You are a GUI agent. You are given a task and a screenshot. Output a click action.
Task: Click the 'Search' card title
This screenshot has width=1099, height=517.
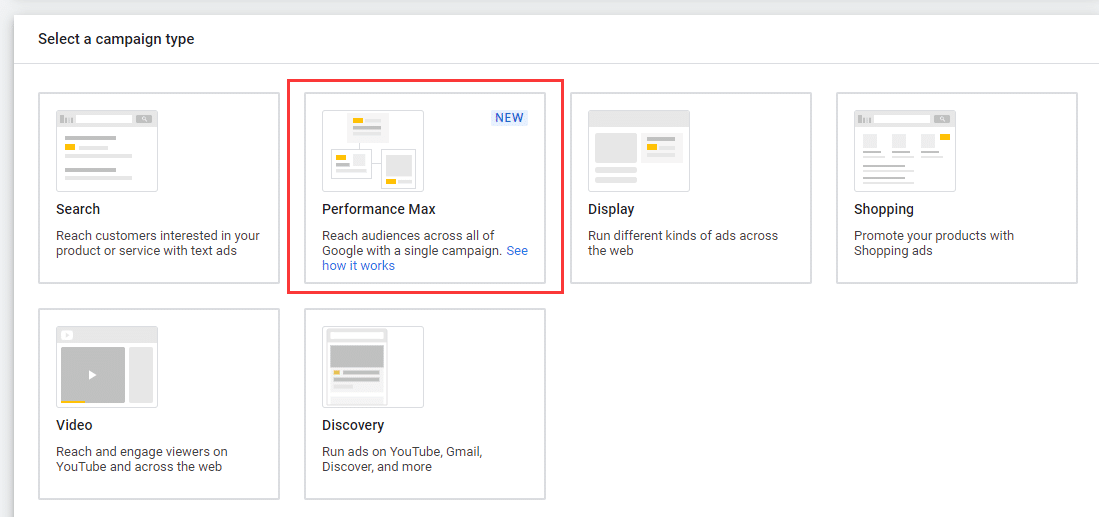coord(78,209)
